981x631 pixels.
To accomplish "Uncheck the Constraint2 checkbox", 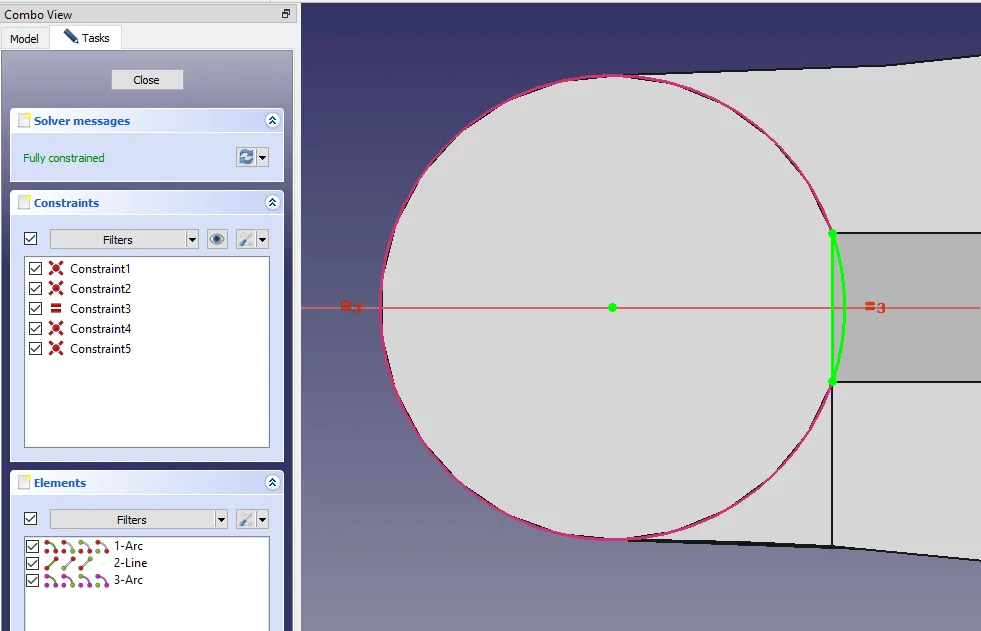I will pyautogui.click(x=36, y=289).
